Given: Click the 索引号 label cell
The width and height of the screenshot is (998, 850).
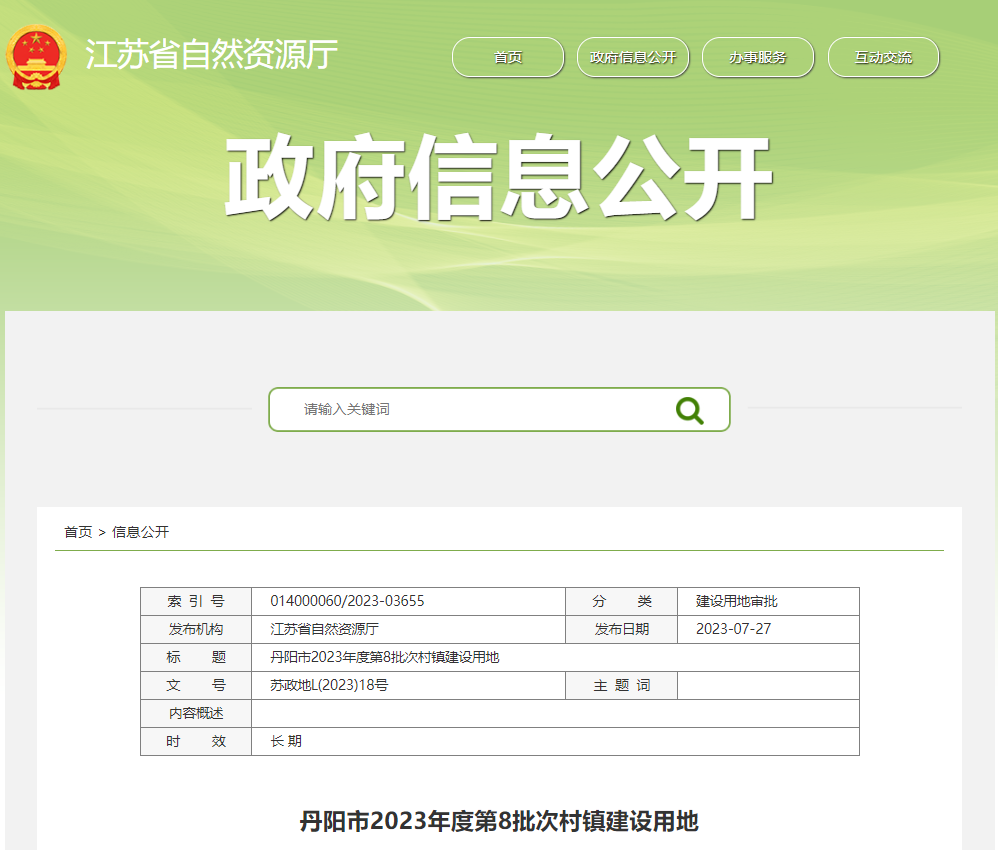Looking at the screenshot, I should point(196,601).
